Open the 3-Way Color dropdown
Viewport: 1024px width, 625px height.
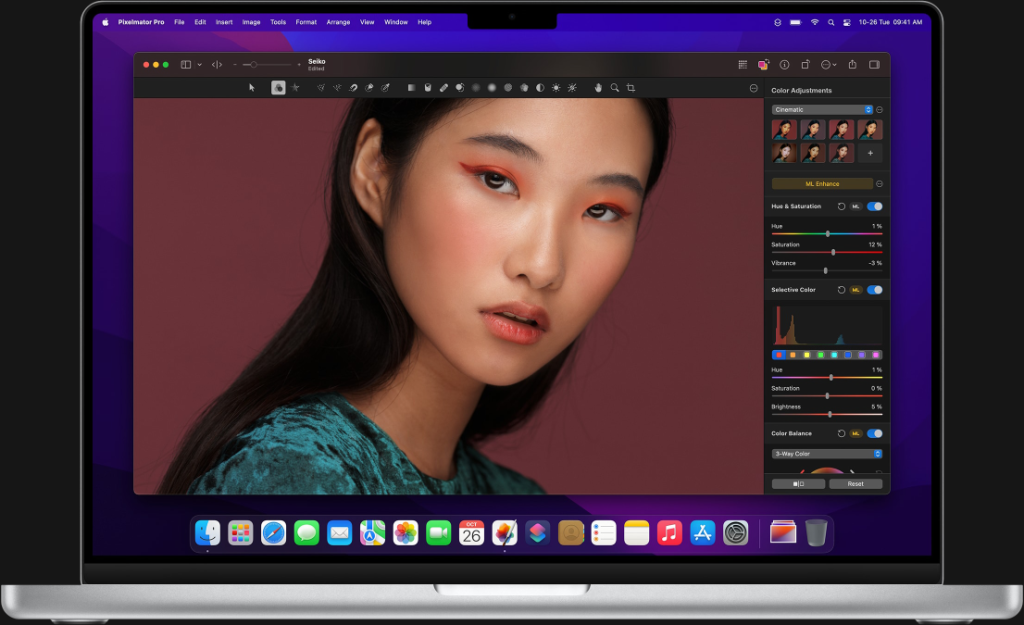point(826,453)
